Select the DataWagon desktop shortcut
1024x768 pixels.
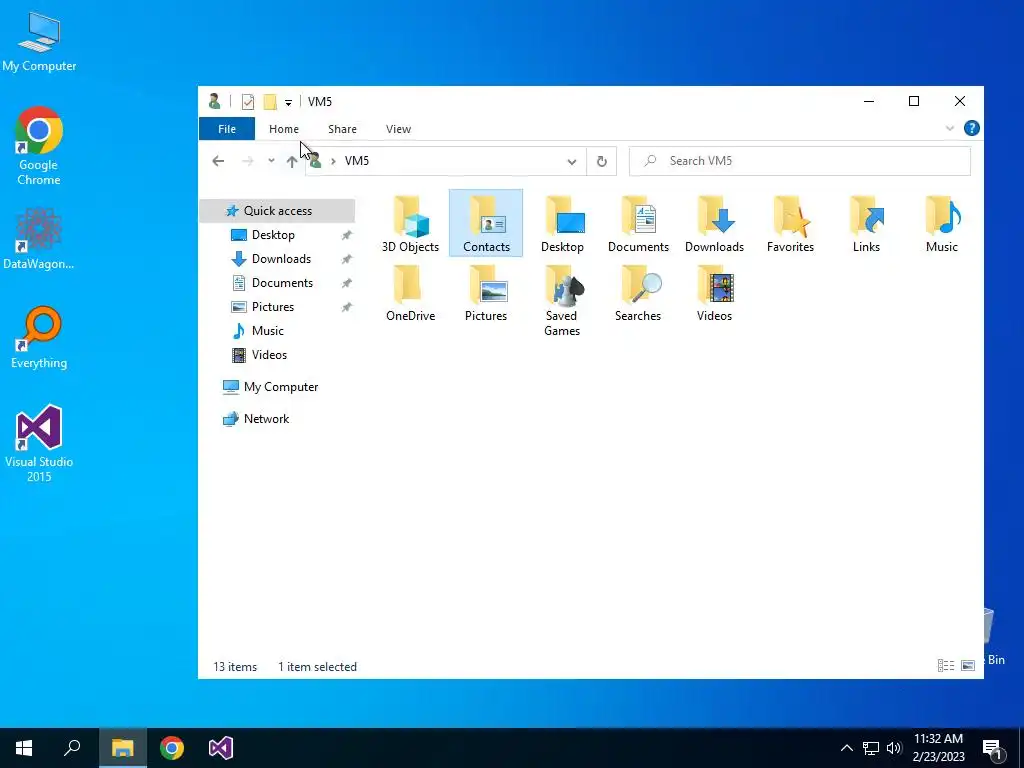tap(39, 238)
